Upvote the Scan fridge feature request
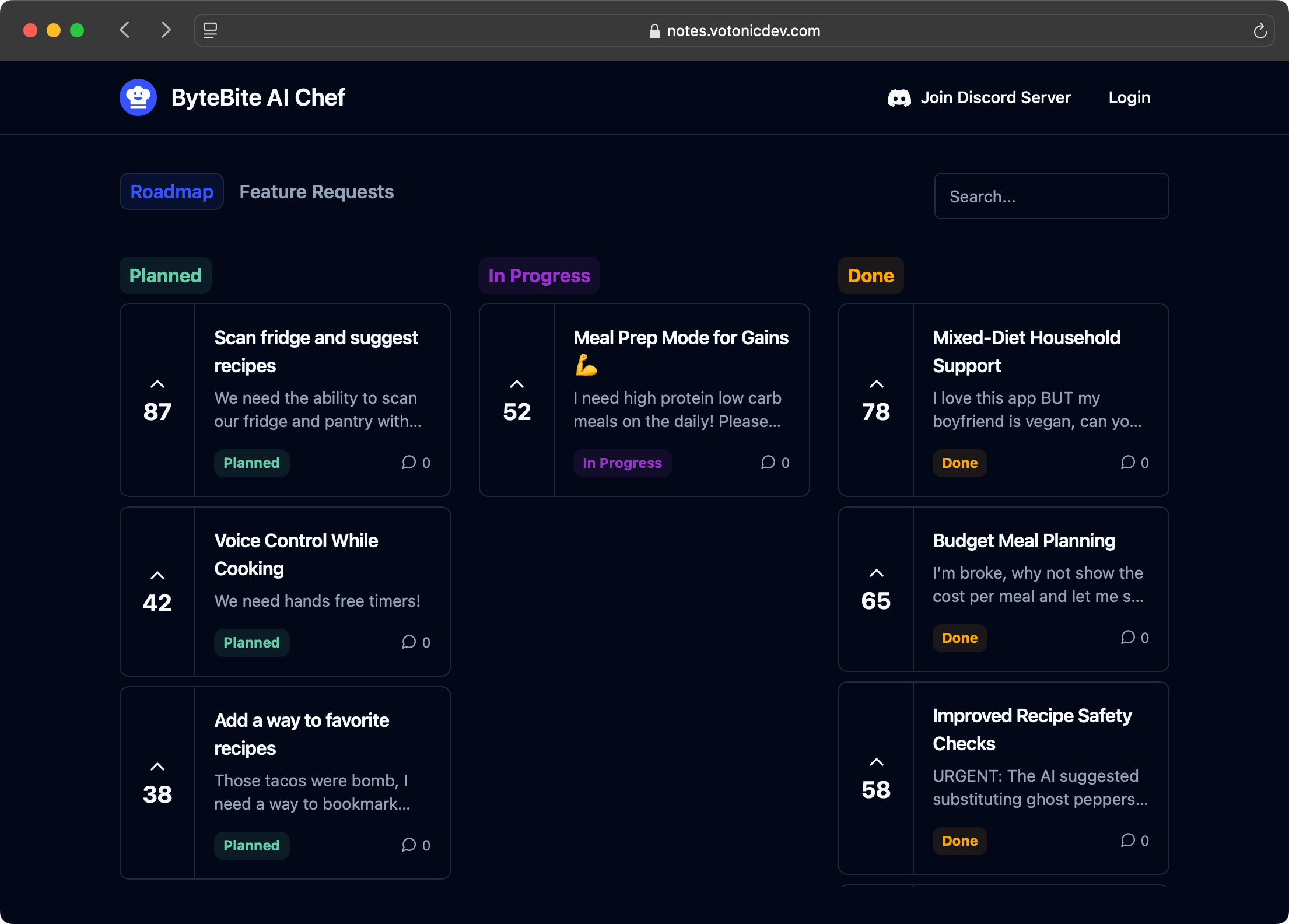The width and height of the screenshot is (1289, 924). click(157, 384)
